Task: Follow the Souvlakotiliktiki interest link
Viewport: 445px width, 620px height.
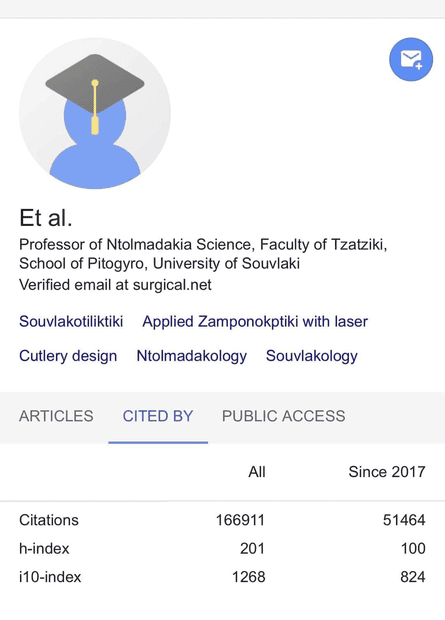Action: (71, 321)
